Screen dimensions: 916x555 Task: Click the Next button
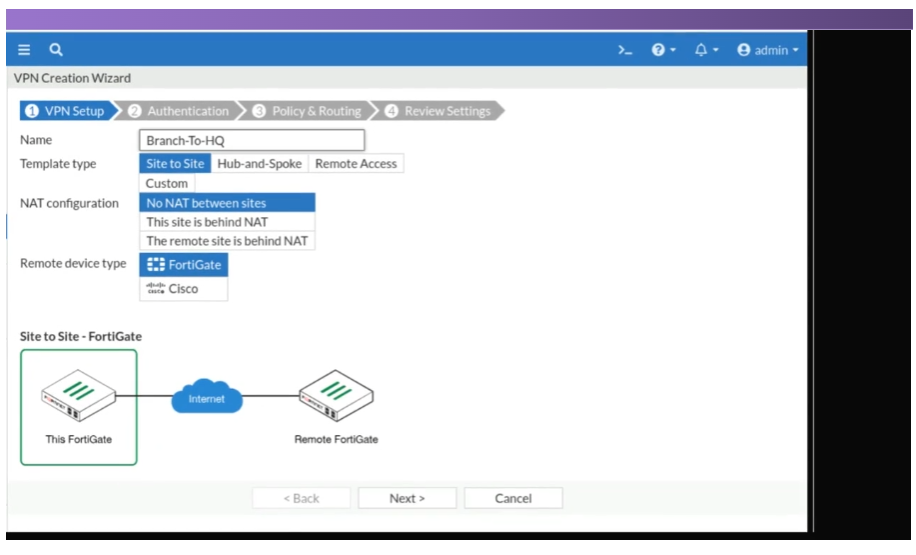(407, 498)
